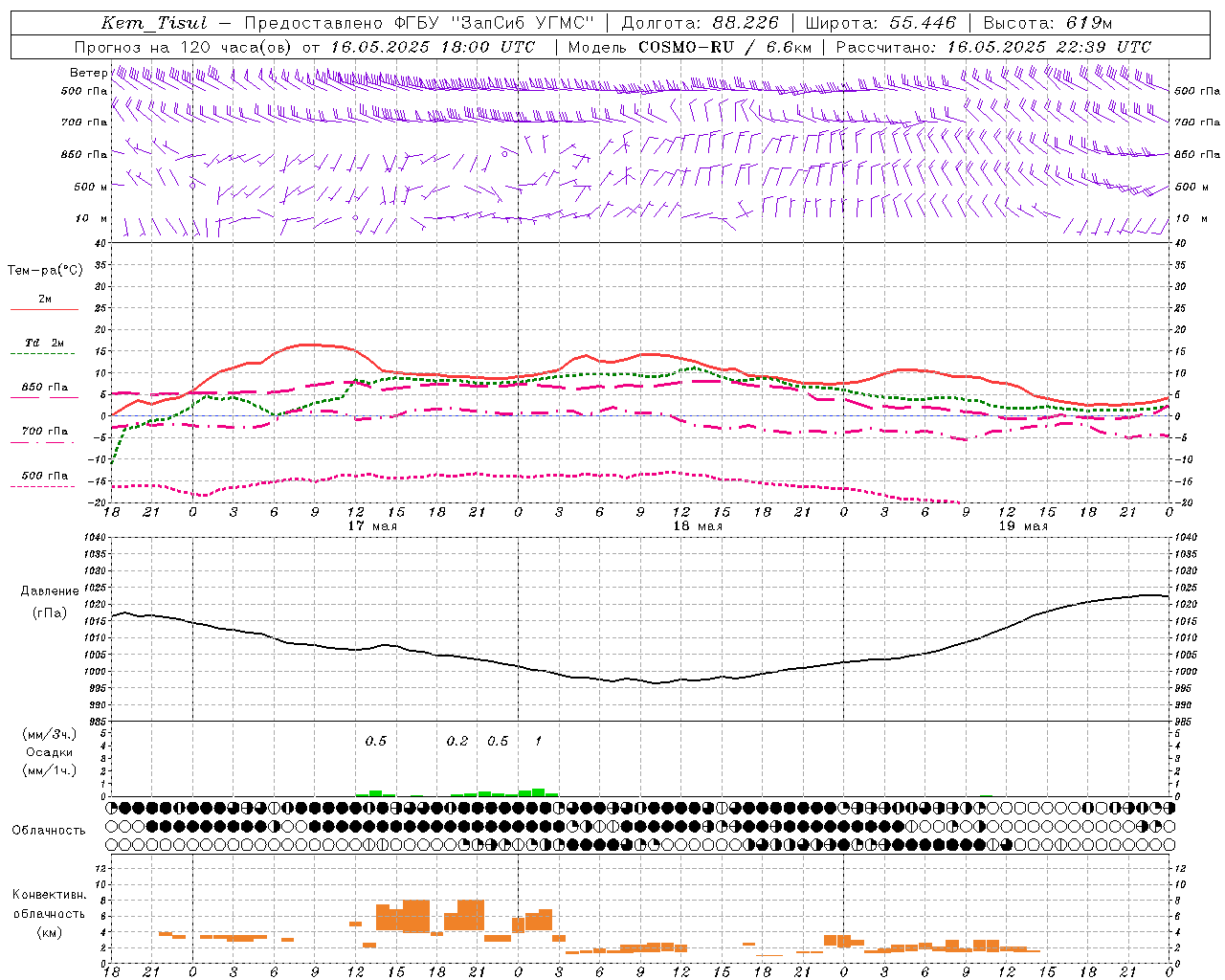Click the Конвективн. convective cloud label
The width and height of the screenshot is (1225, 980).
tap(49, 895)
